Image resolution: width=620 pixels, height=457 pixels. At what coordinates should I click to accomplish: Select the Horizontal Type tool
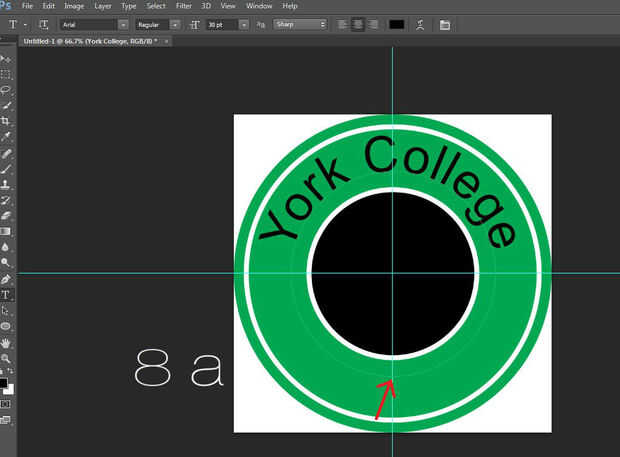[x=6, y=295]
